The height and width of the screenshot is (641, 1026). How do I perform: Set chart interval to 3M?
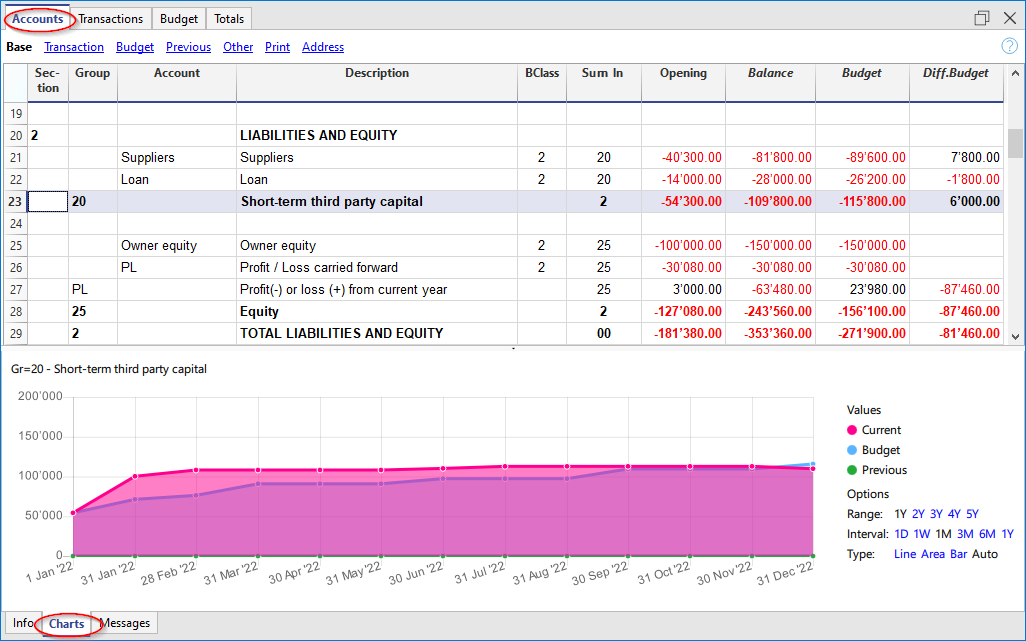click(964, 534)
